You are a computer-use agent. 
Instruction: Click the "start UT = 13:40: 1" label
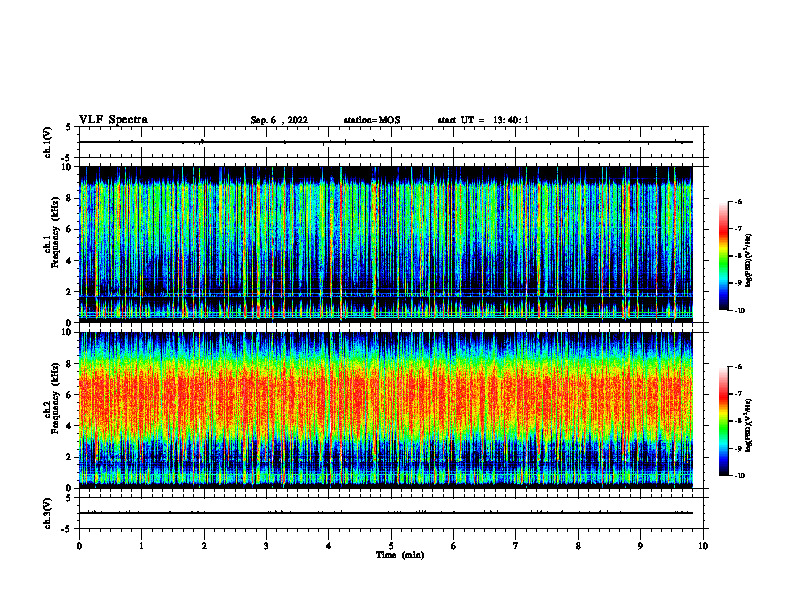click(483, 120)
